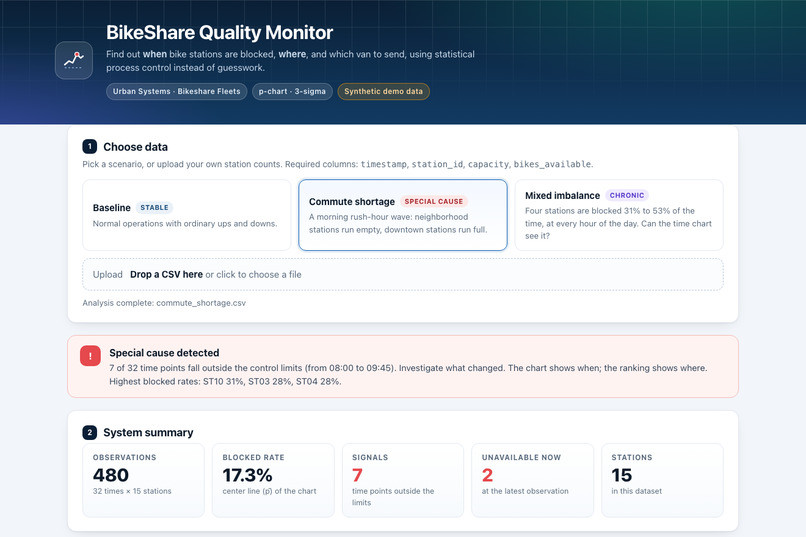This screenshot has height=537, width=806.
Task: Click the Stations 15 stat card
Action: pyautogui.click(x=663, y=480)
